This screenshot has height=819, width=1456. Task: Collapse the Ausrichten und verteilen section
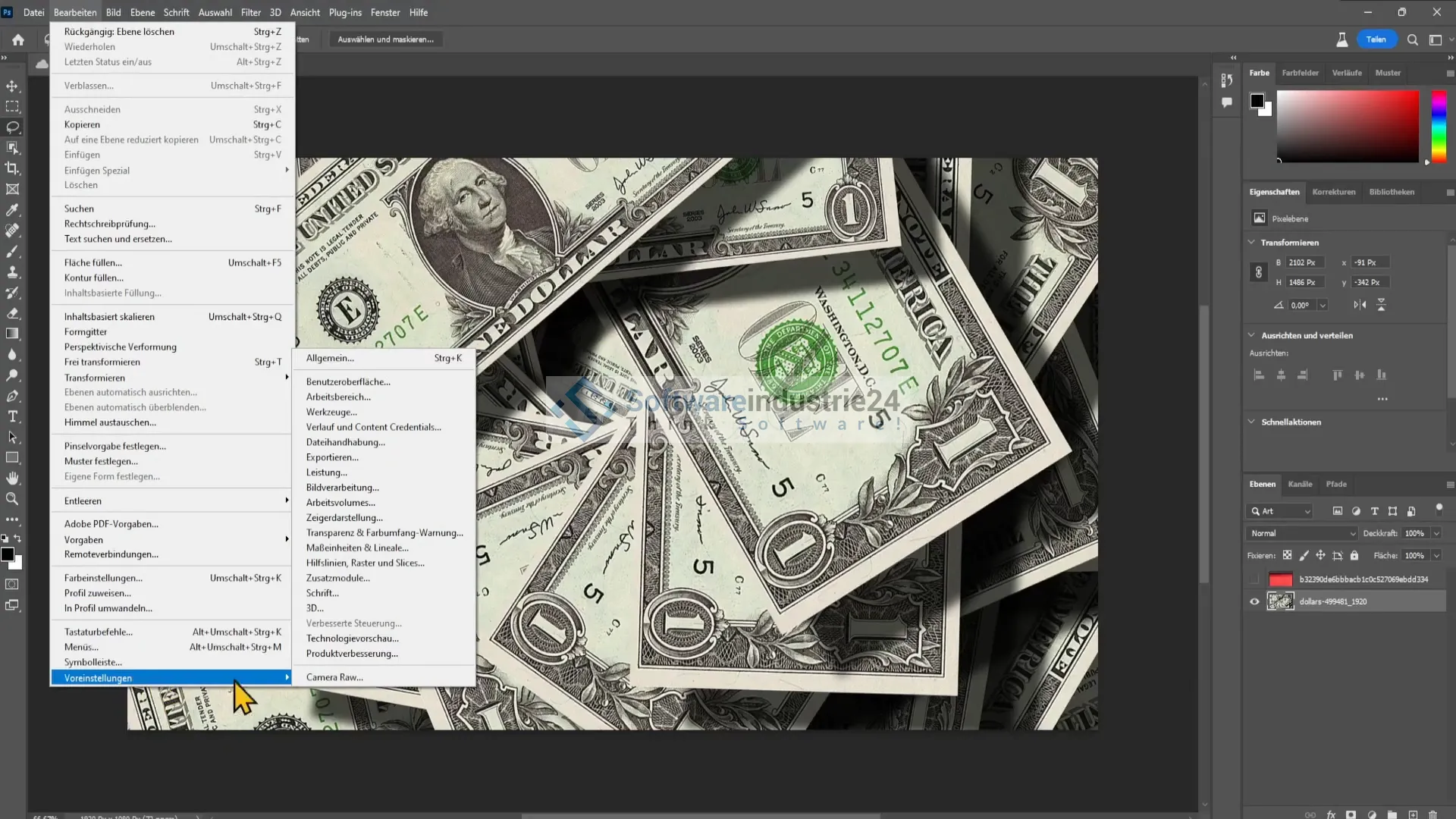pyautogui.click(x=1251, y=335)
